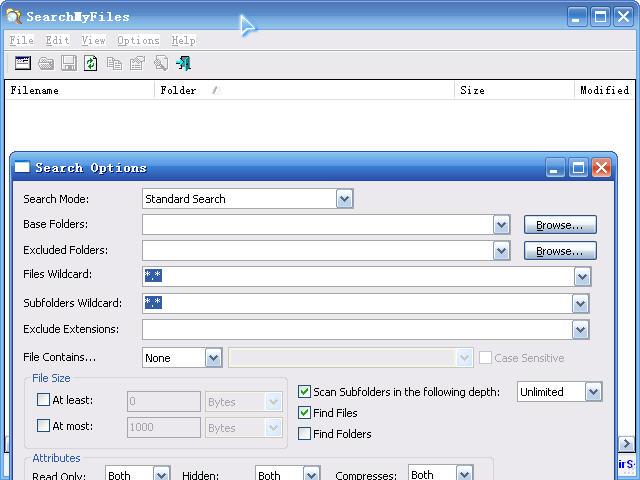Click in the Files Wildcard field
640x480 pixels.
click(x=358, y=277)
